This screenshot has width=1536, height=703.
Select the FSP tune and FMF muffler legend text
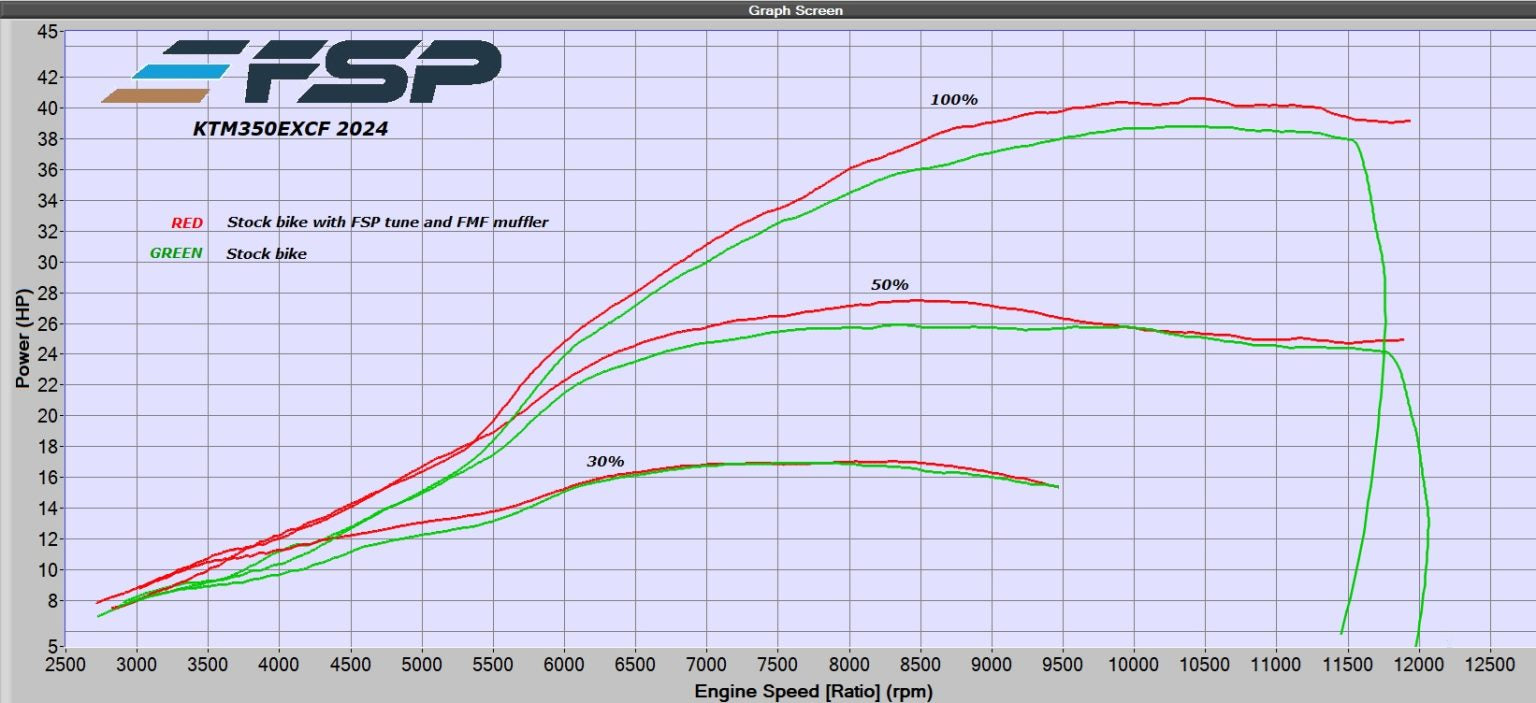click(387, 222)
